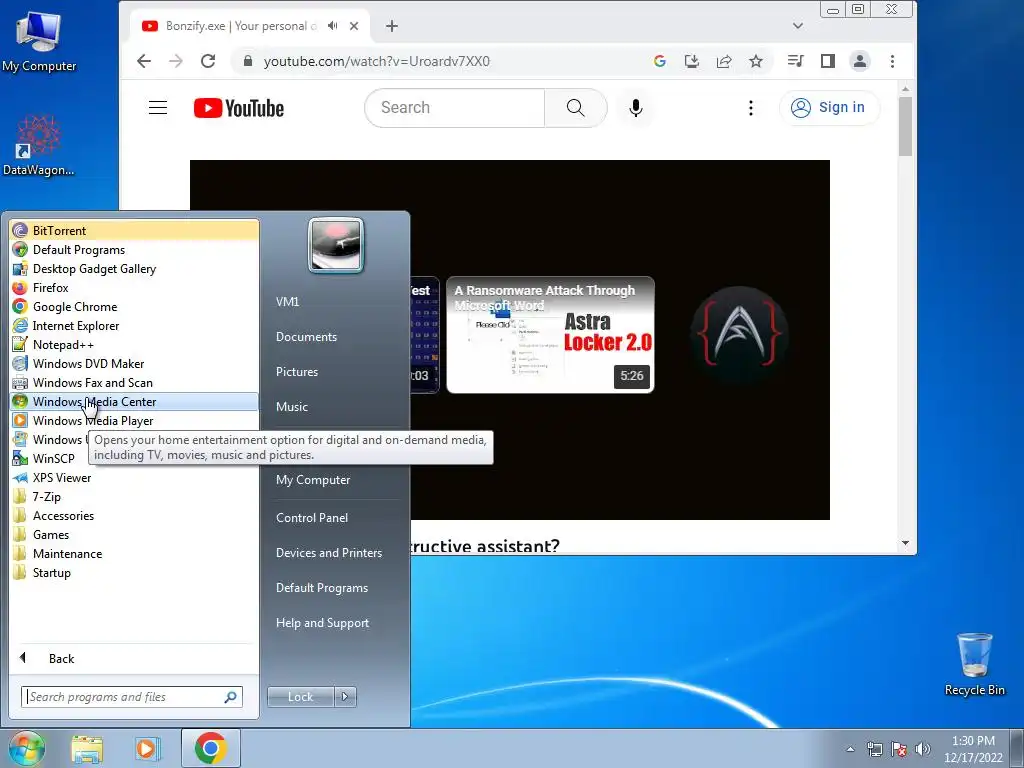Open Chrome's tab search chevron
This screenshot has width=1024, height=768.
[797, 26]
